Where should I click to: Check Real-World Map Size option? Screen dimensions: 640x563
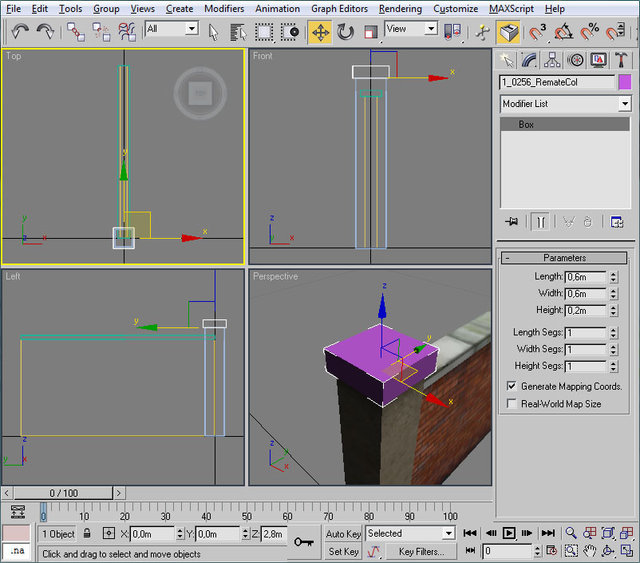512,404
